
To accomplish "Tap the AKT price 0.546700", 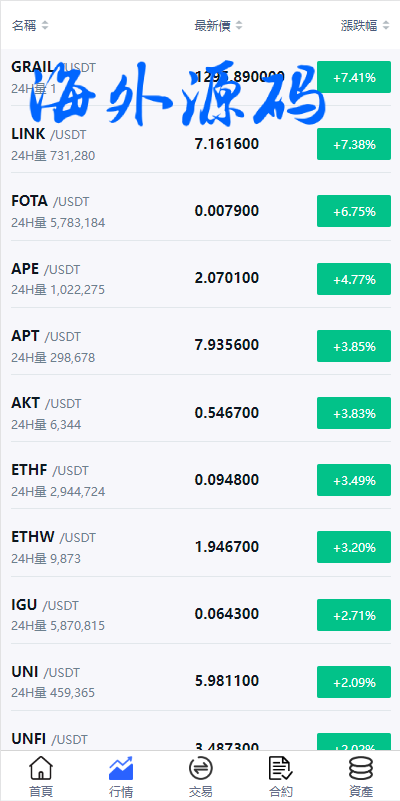I will coord(227,413).
